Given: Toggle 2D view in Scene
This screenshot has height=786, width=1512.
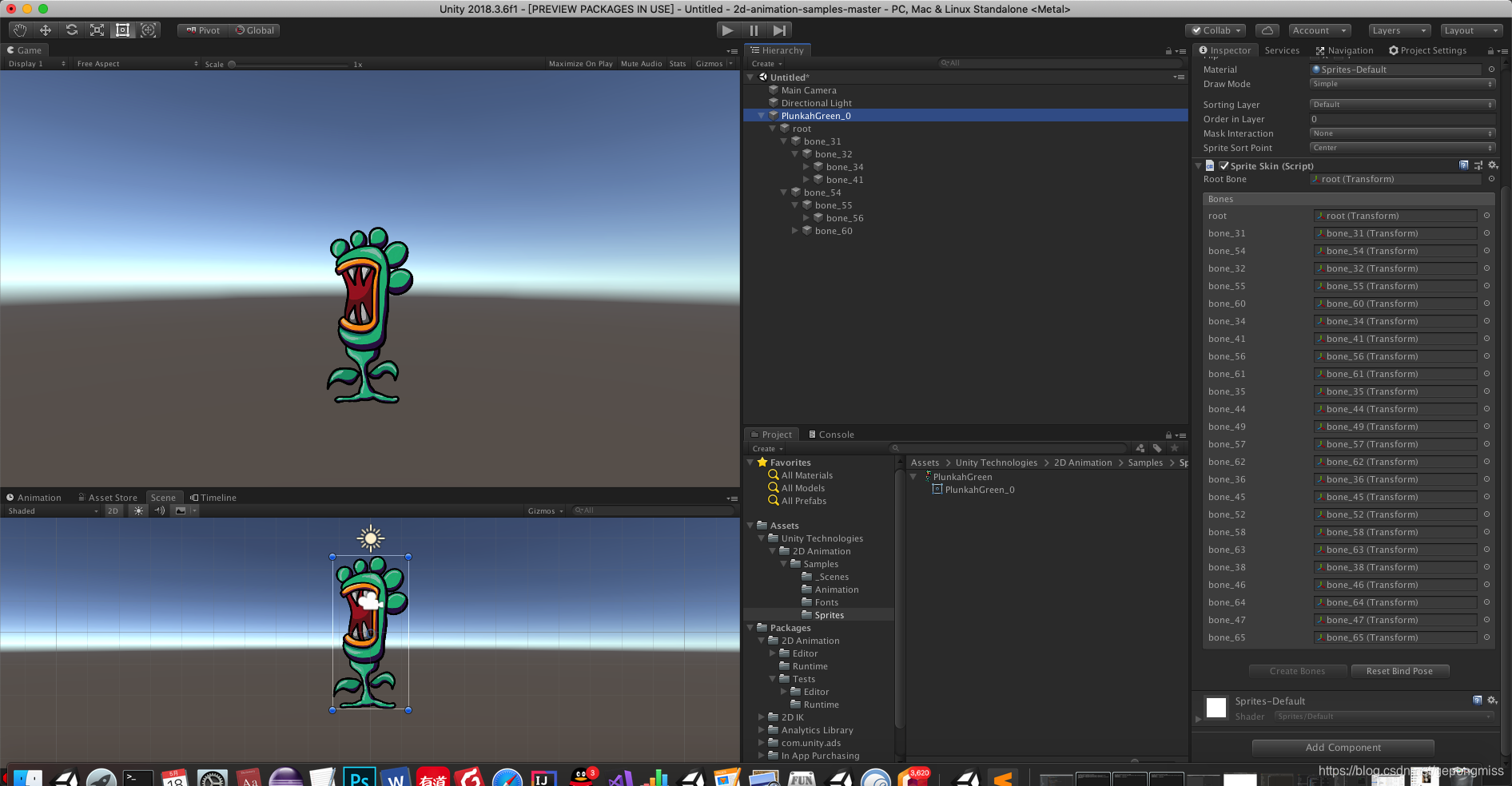Looking at the screenshot, I should pos(113,510).
